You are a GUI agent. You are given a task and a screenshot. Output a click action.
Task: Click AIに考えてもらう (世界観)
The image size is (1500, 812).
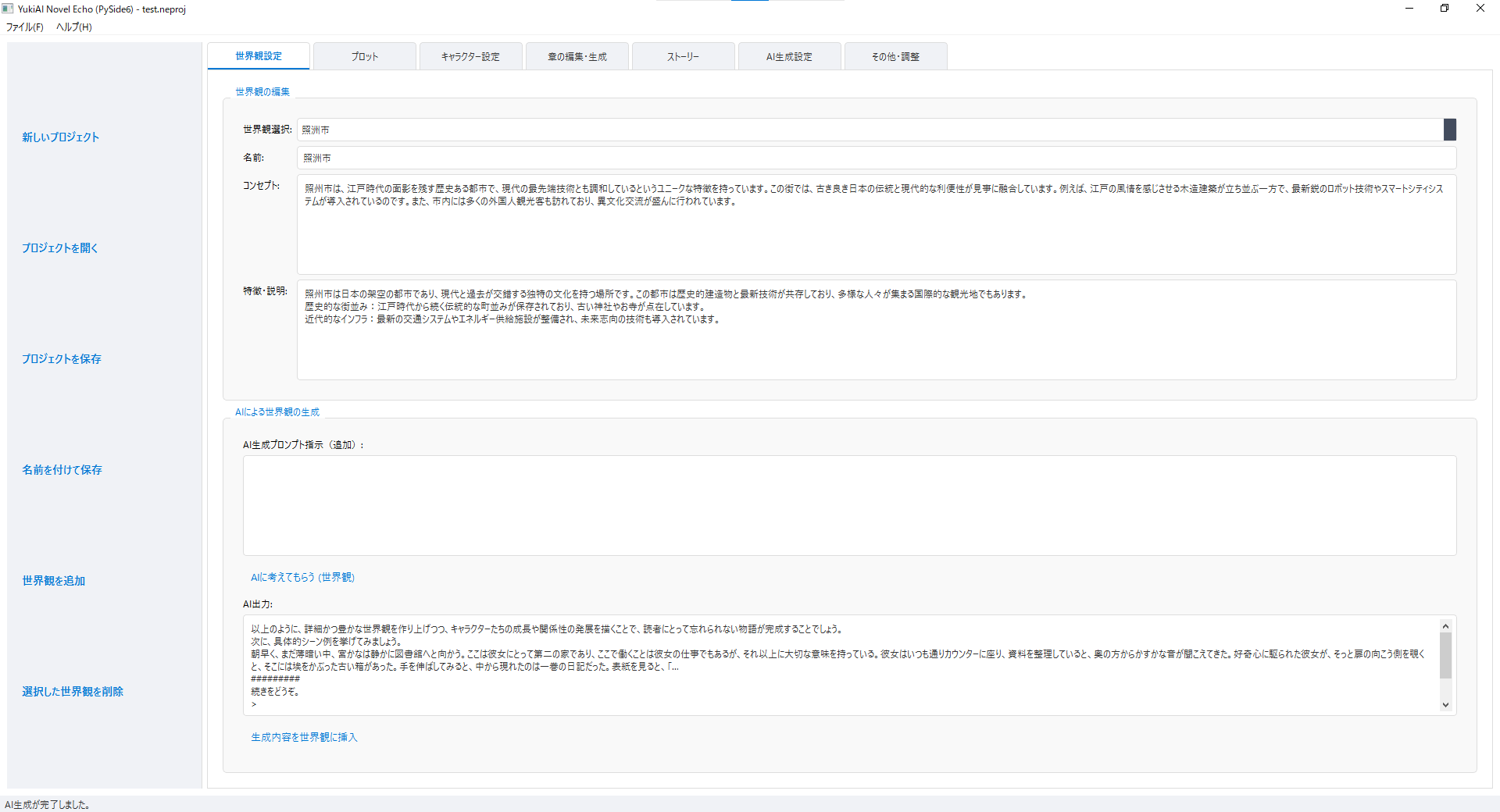pos(302,577)
